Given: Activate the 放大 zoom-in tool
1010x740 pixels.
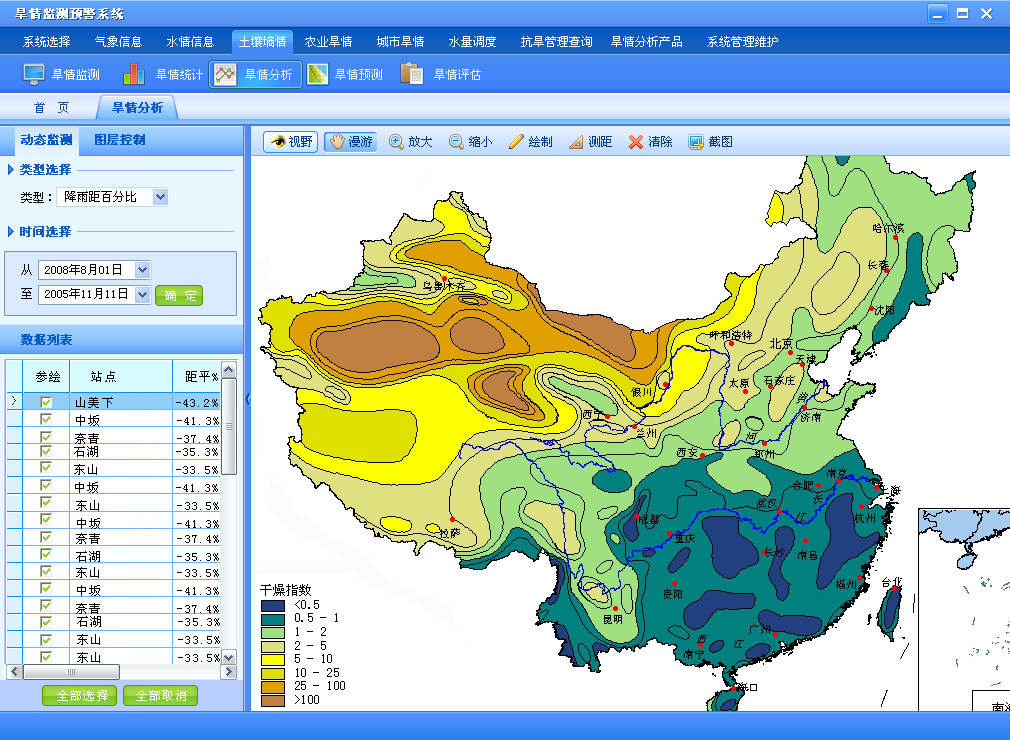Looking at the screenshot, I should (x=410, y=142).
